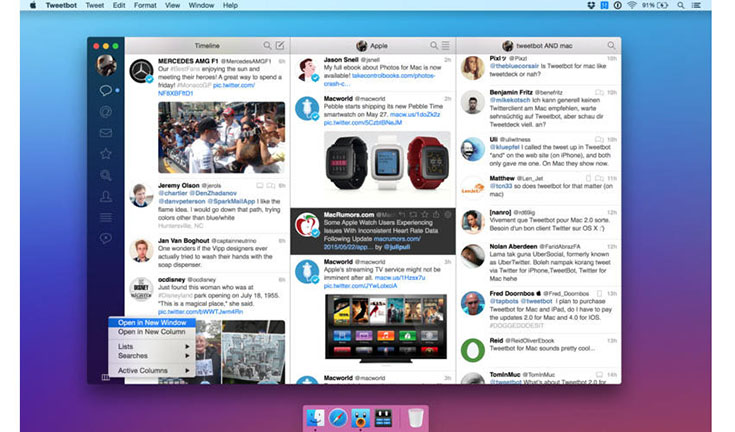Open Finder from the Dock
The width and height of the screenshot is (735, 432).
pyautogui.click(x=315, y=417)
